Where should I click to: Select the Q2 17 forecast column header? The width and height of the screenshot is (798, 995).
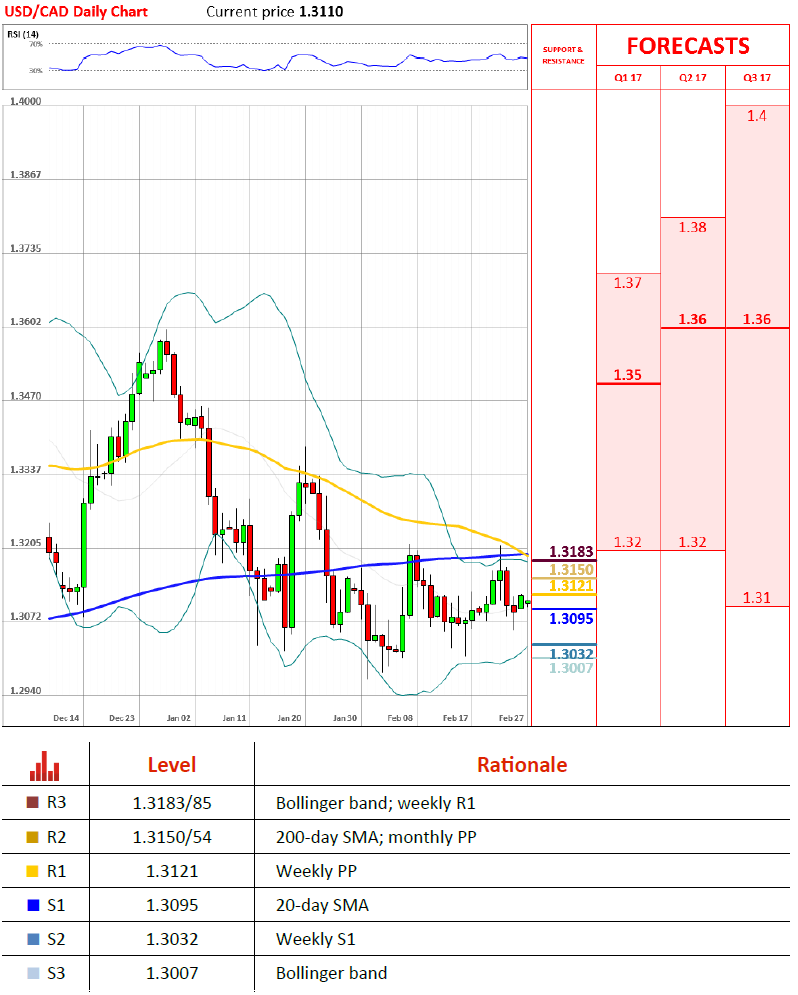692,77
